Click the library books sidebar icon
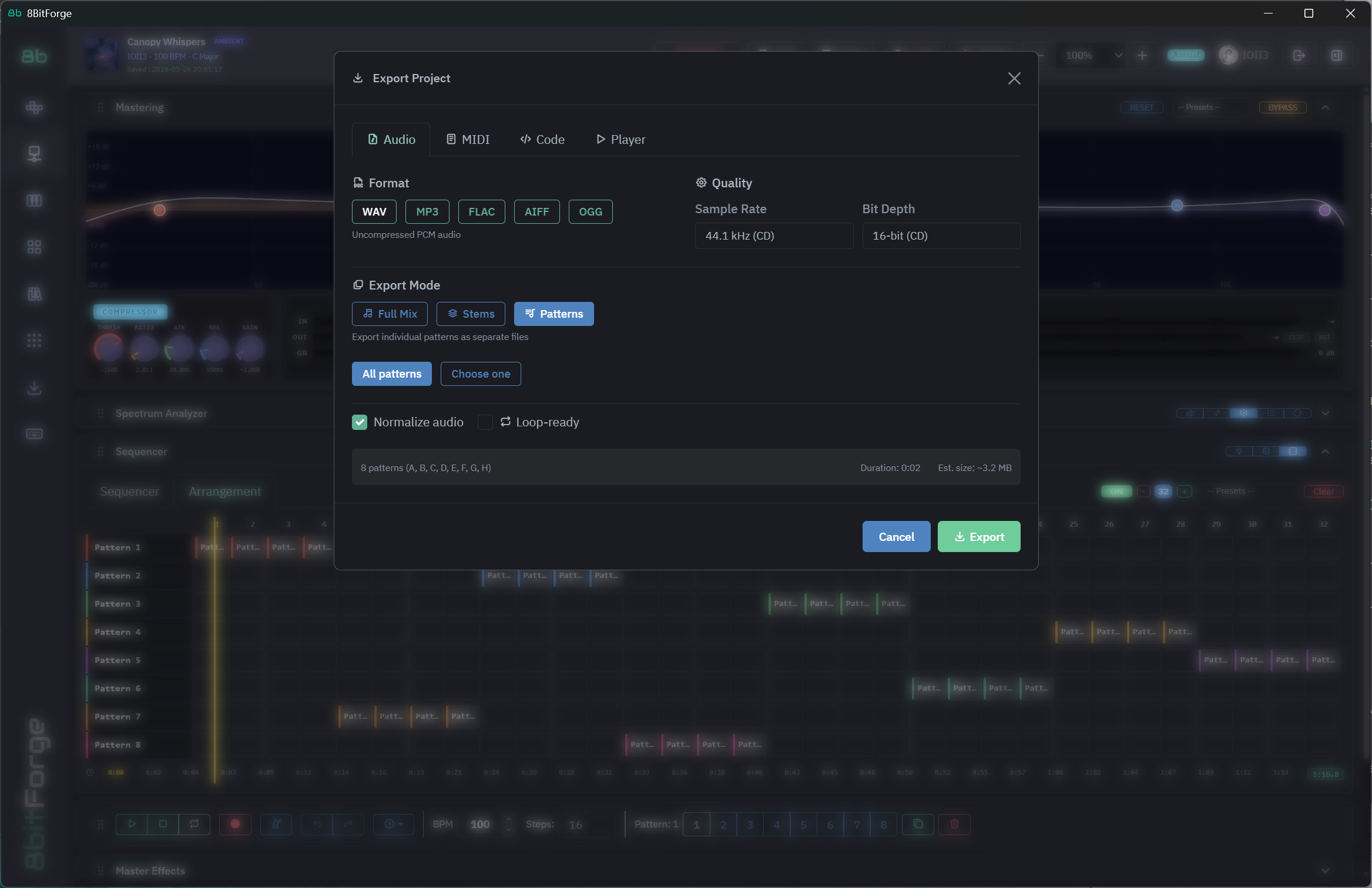 34,294
